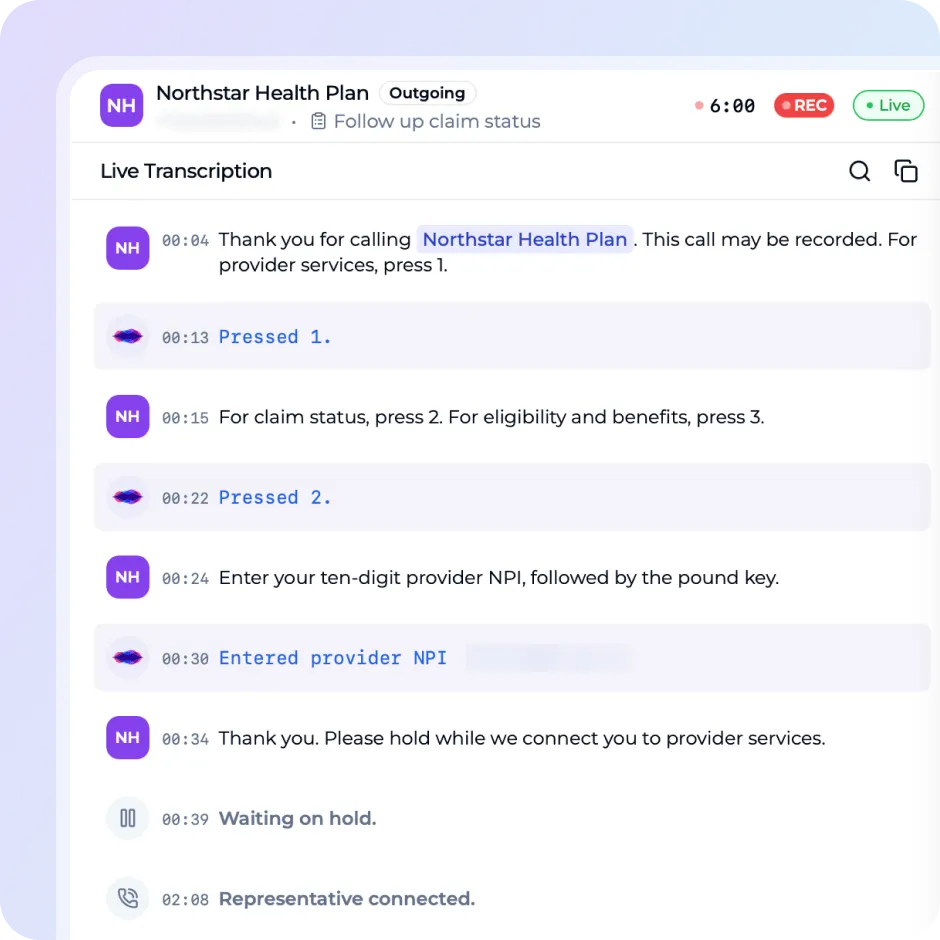
Task: Select the 00:24 timestamp
Action: tap(185, 579)
